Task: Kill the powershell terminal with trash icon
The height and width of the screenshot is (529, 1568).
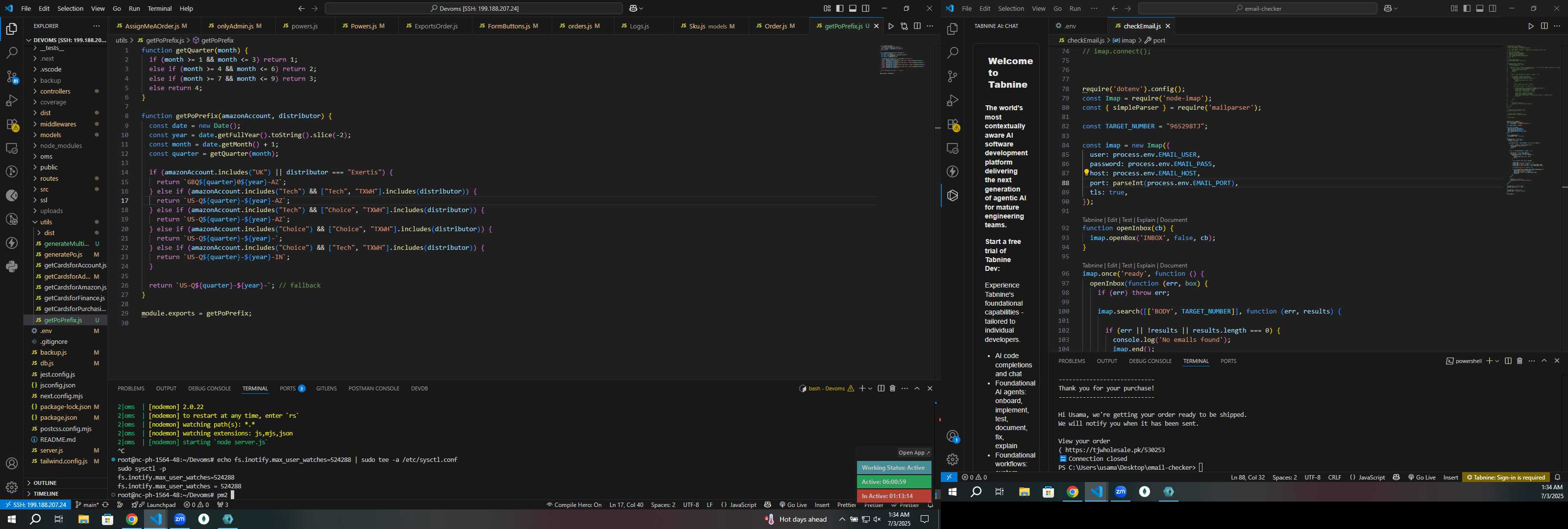Action: tap(1520, 361)
